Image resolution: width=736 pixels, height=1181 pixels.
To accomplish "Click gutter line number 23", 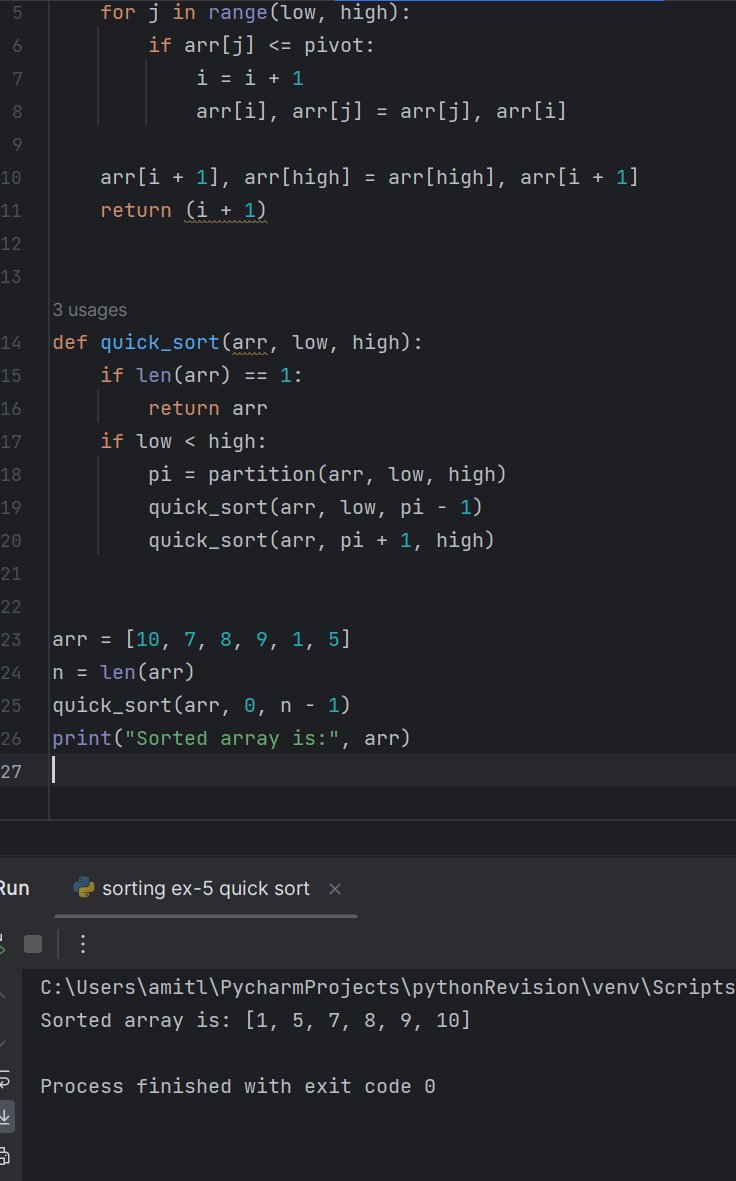I will [11, 639].
